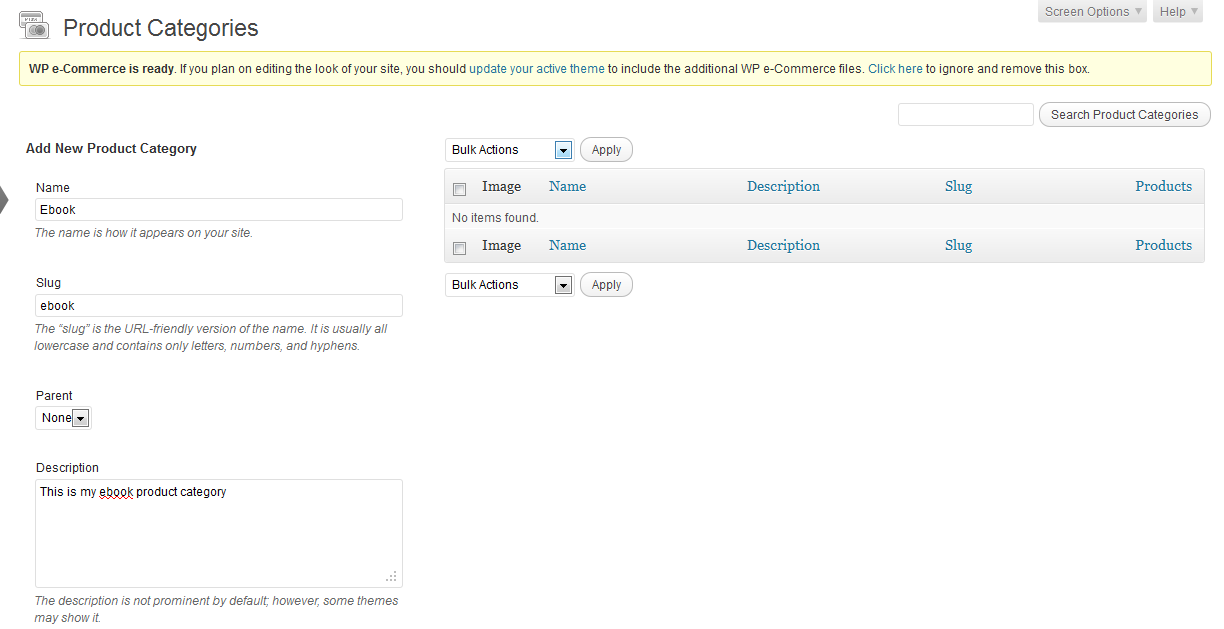Focus the Name field containing Ebook
1224x629 pixels.
click(219, 210)
